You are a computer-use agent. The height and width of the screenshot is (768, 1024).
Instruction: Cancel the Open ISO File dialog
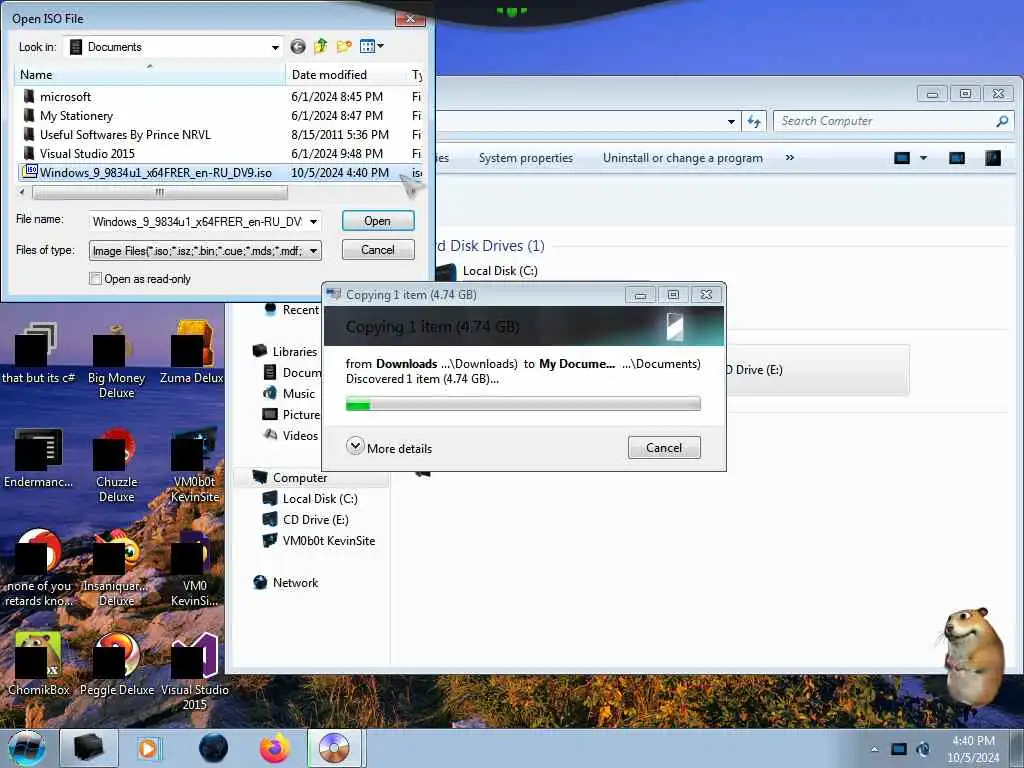pos(377,249)
